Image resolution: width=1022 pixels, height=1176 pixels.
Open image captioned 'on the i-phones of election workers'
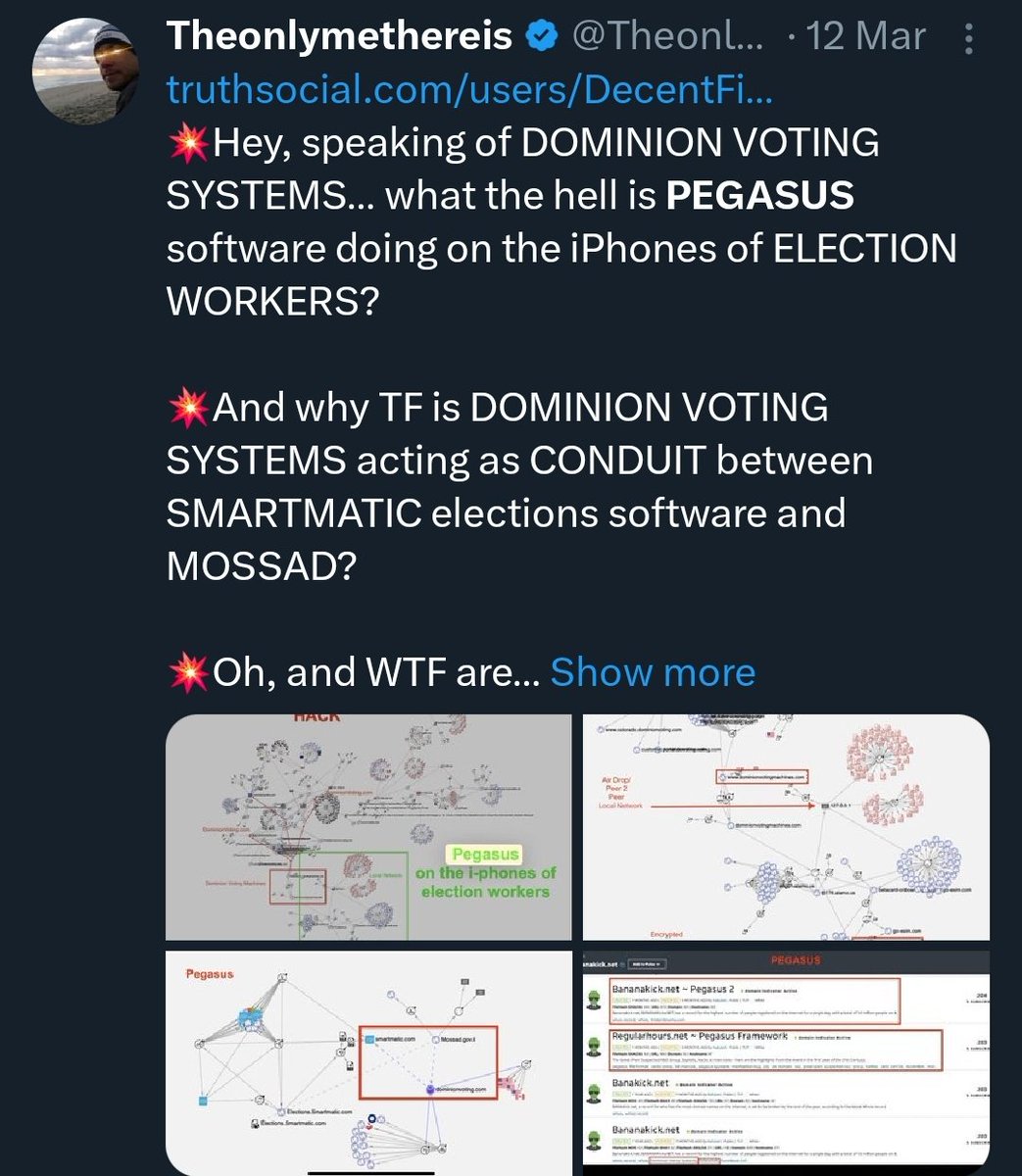[368, 828]
